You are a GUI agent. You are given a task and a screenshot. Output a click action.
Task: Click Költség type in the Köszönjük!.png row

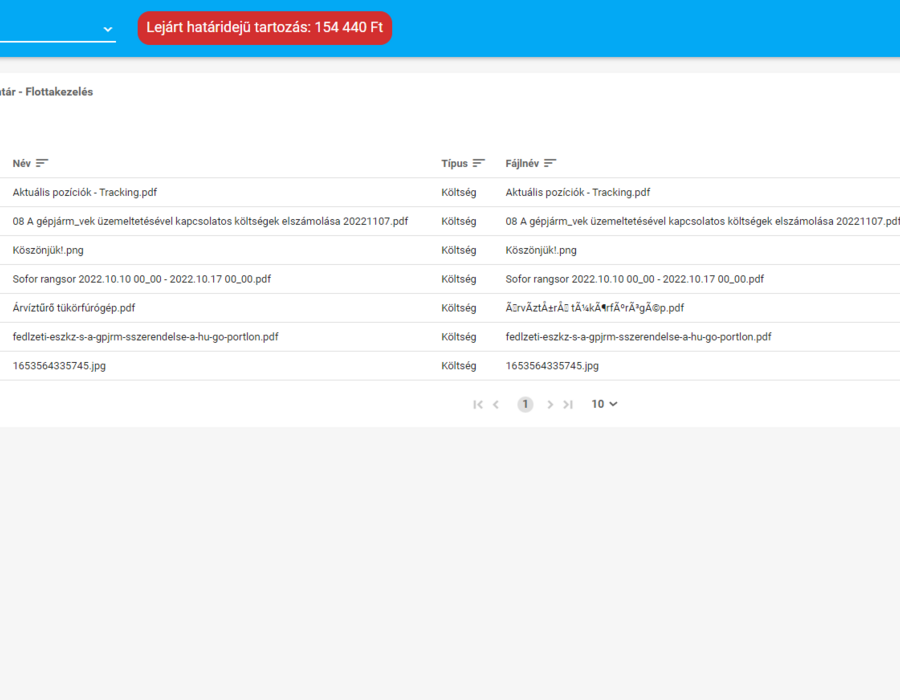[x=459, y=250]
